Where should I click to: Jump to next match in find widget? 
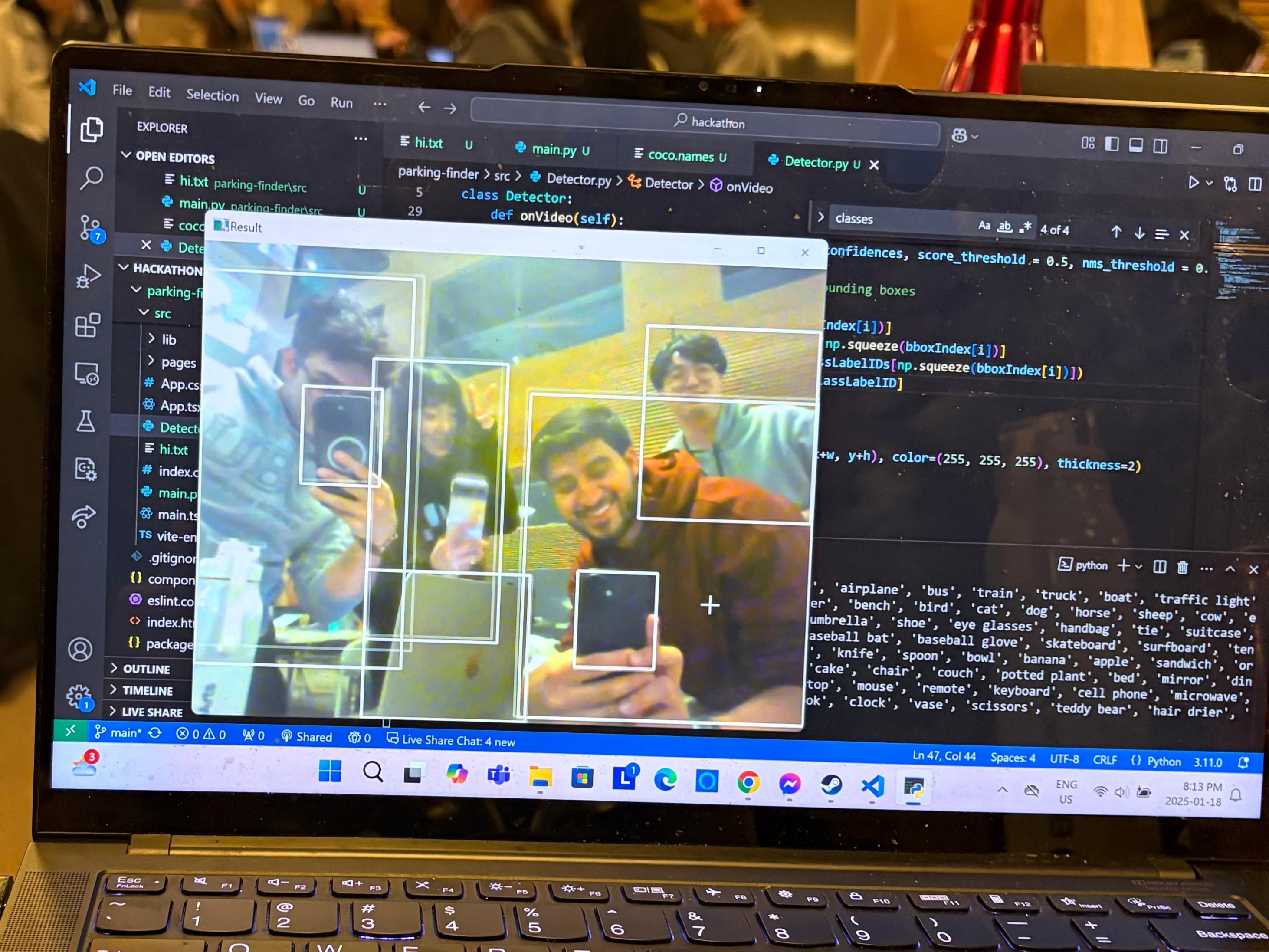[1139, 233]
